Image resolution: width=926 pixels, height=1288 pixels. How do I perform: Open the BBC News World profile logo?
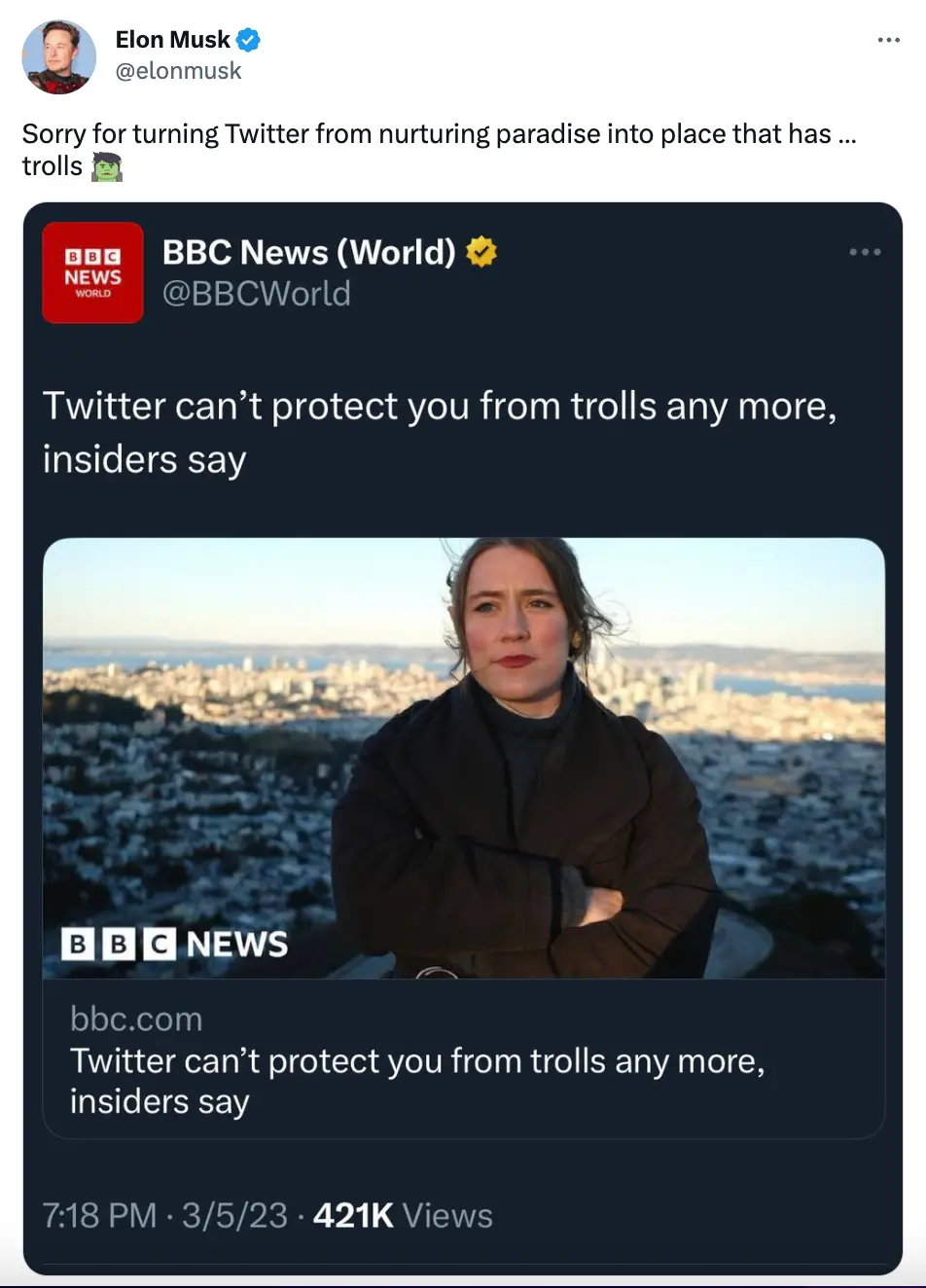pyautogui.click(x=92, y=272)
